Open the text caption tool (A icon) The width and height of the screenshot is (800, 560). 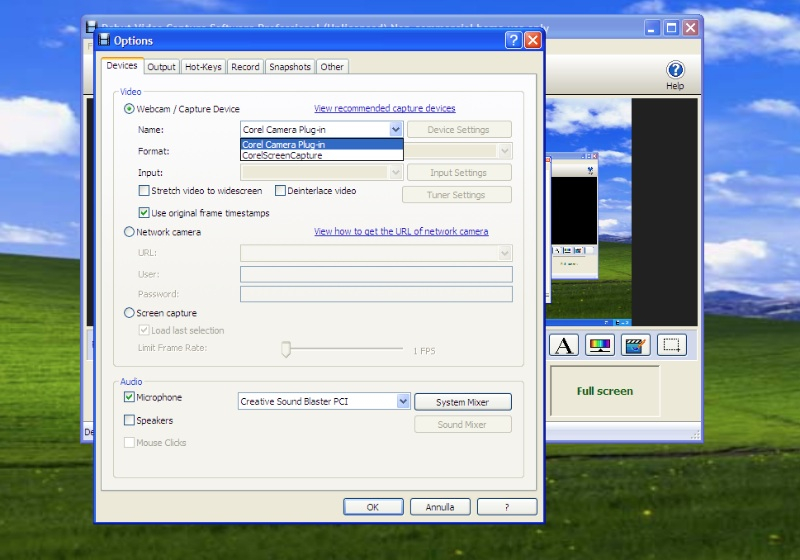564,346
